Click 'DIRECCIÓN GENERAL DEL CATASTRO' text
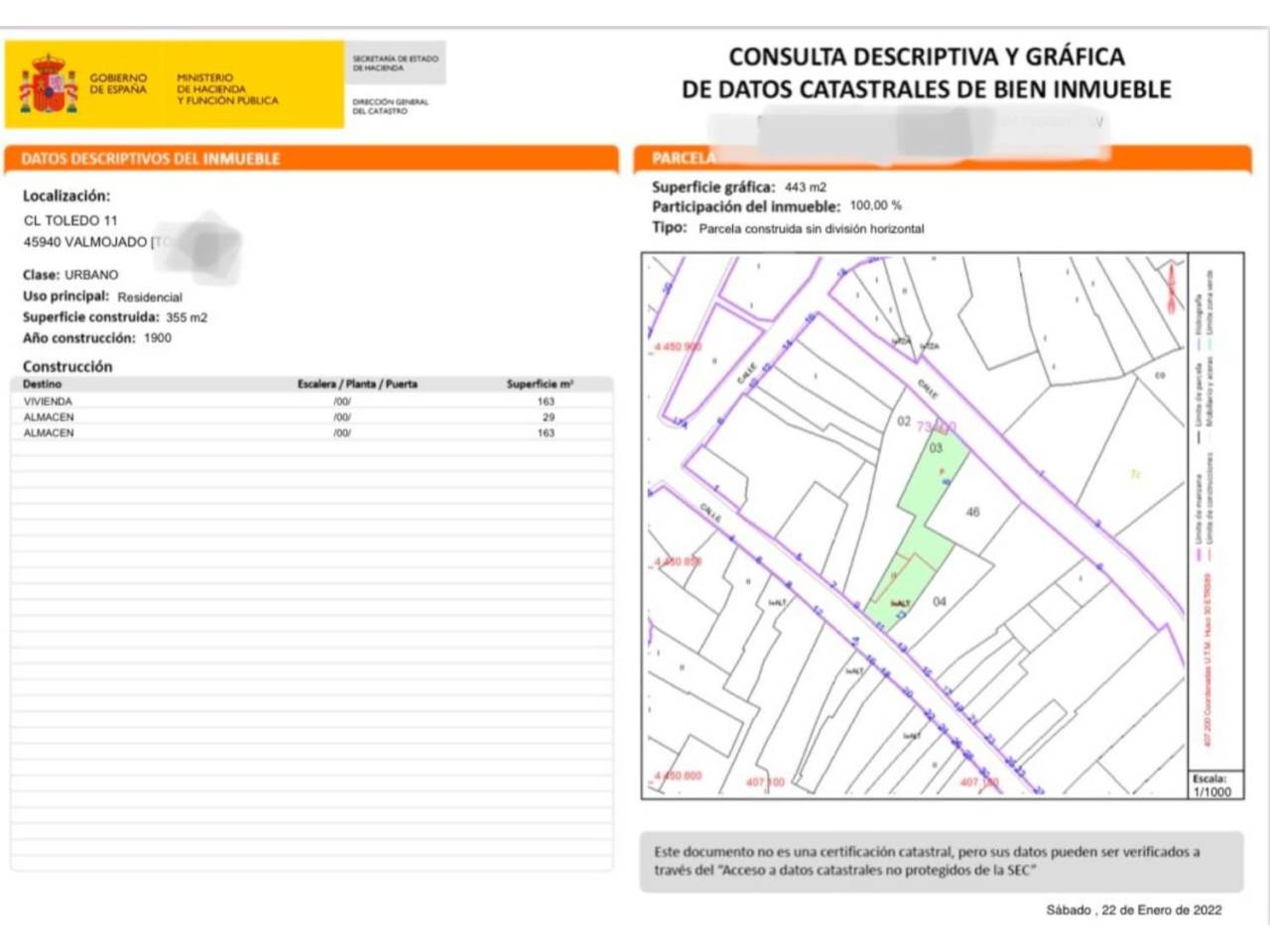The image size is (1270, 952). pos(390,106)
